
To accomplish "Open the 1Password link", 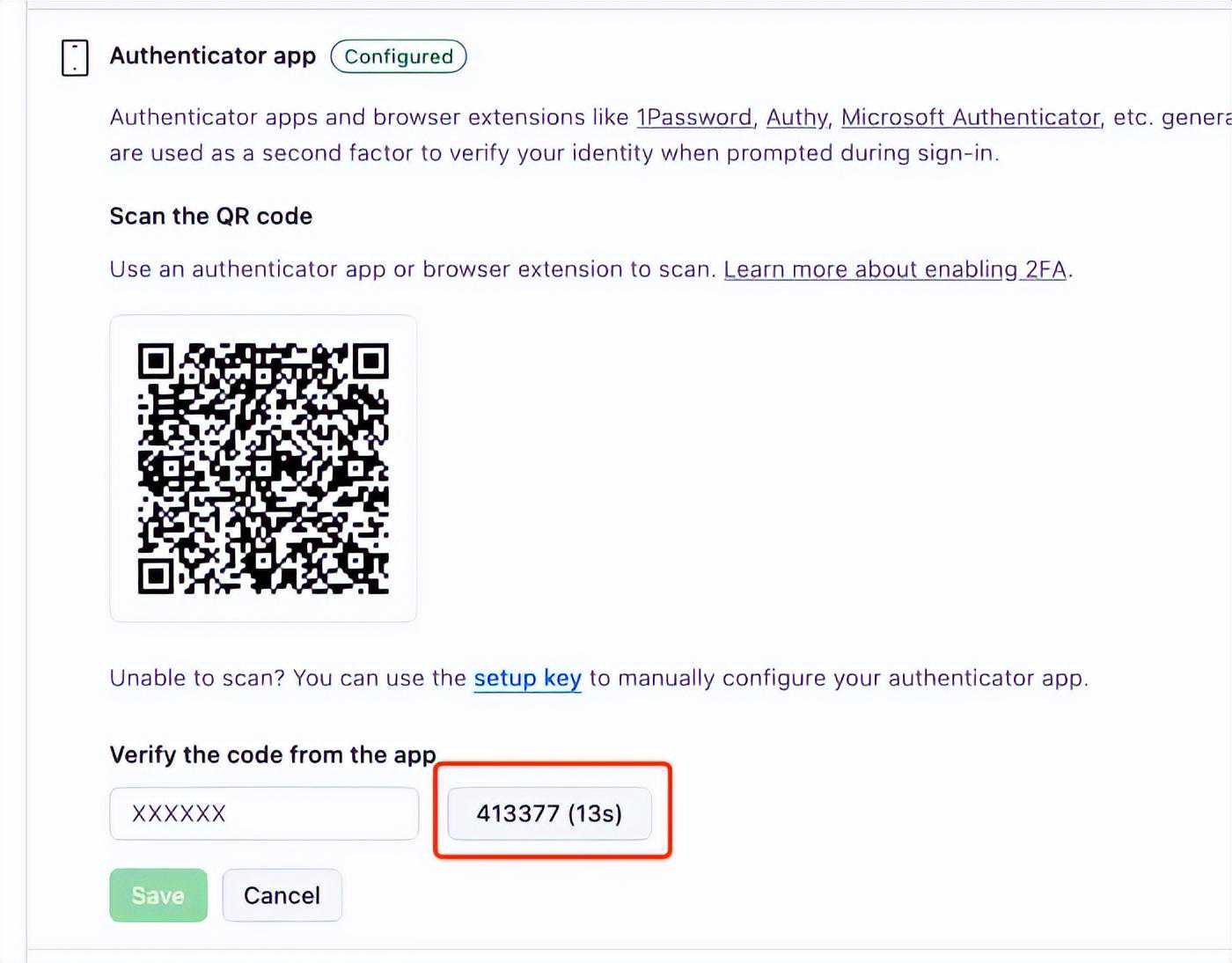I will [694, 117].
